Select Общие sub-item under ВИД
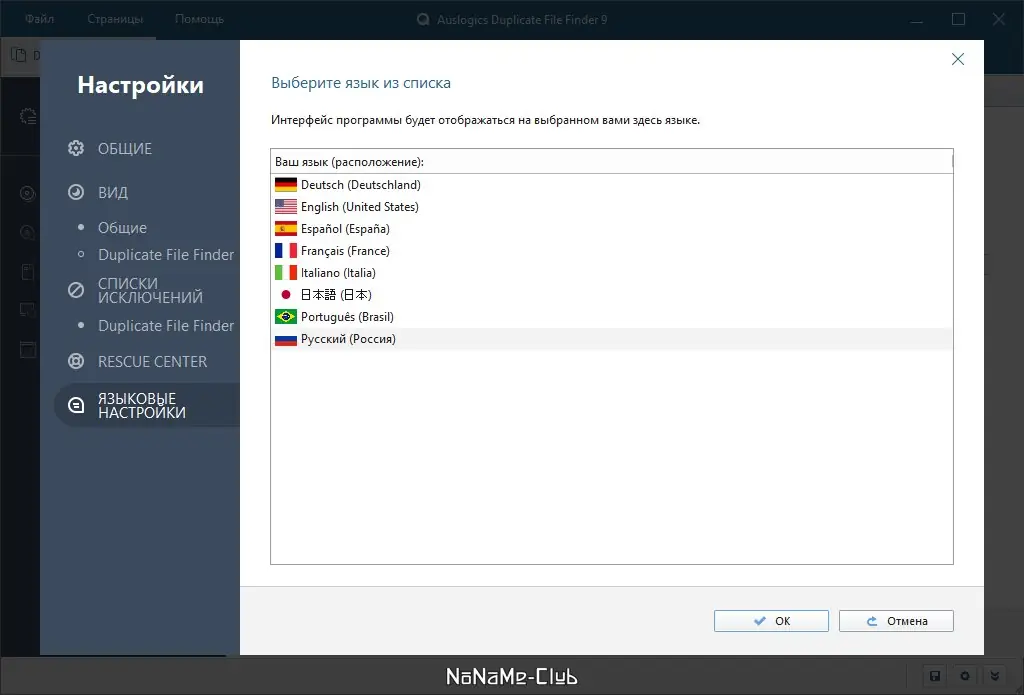 pyautogui.click(x=122, y=228)
